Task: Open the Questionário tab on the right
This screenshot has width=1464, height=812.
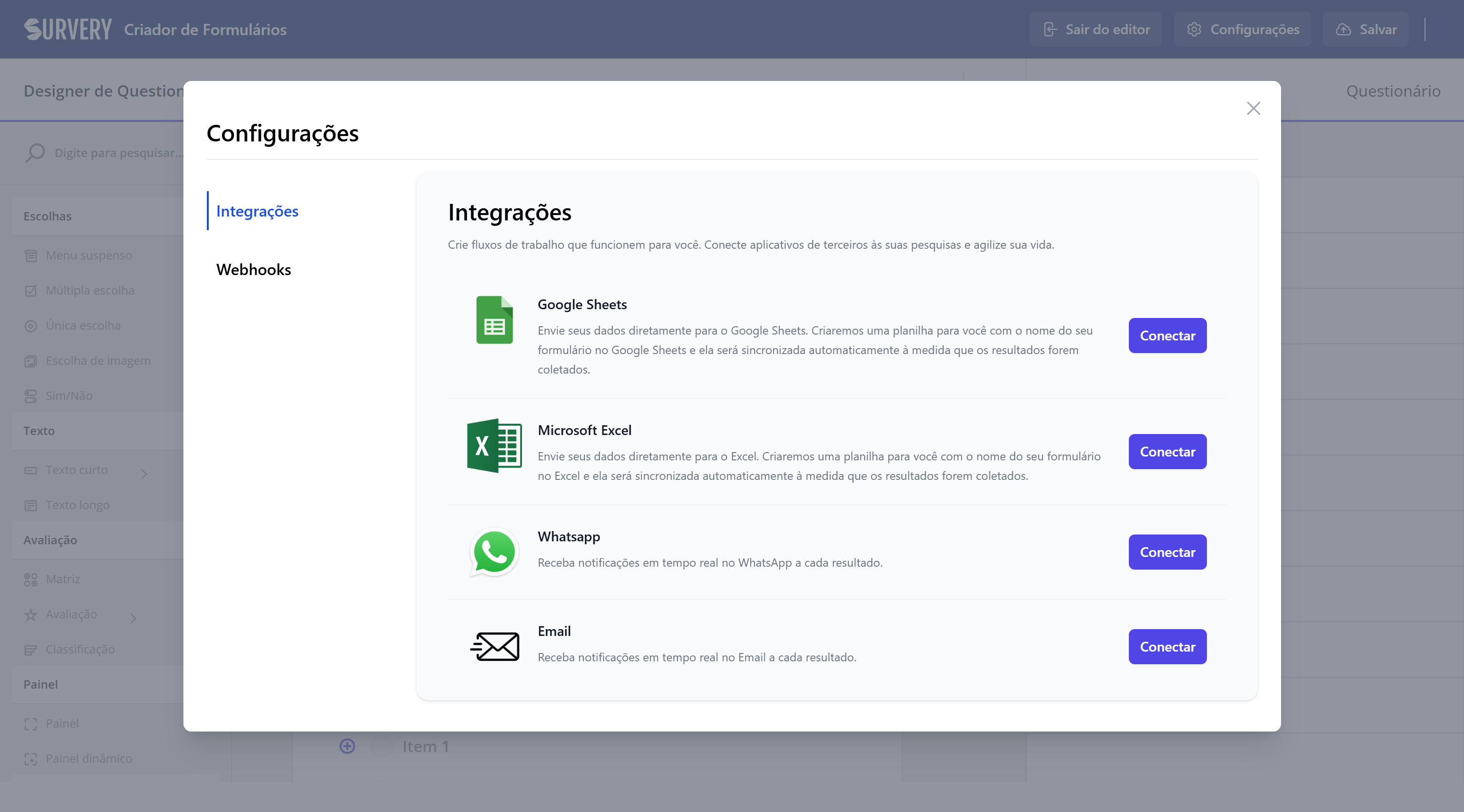Action: 1393,91
